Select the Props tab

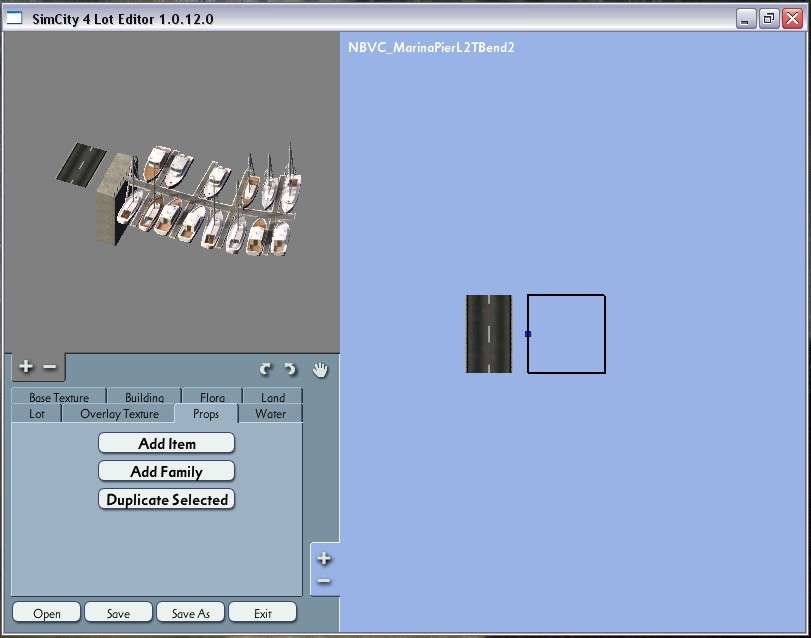click(206, 414)
